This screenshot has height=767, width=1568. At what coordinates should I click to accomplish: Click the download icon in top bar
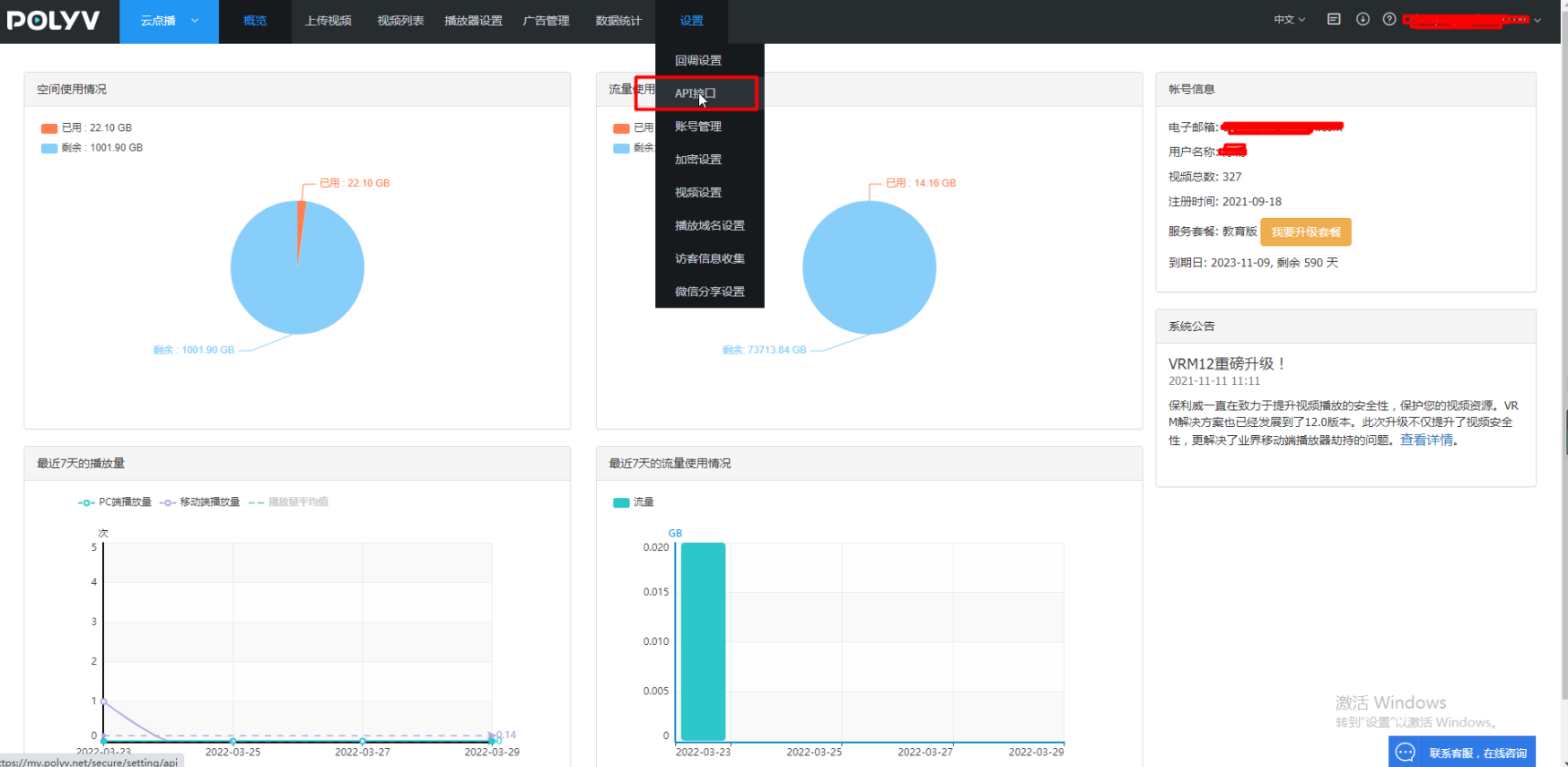click(x=1362, y=19)
